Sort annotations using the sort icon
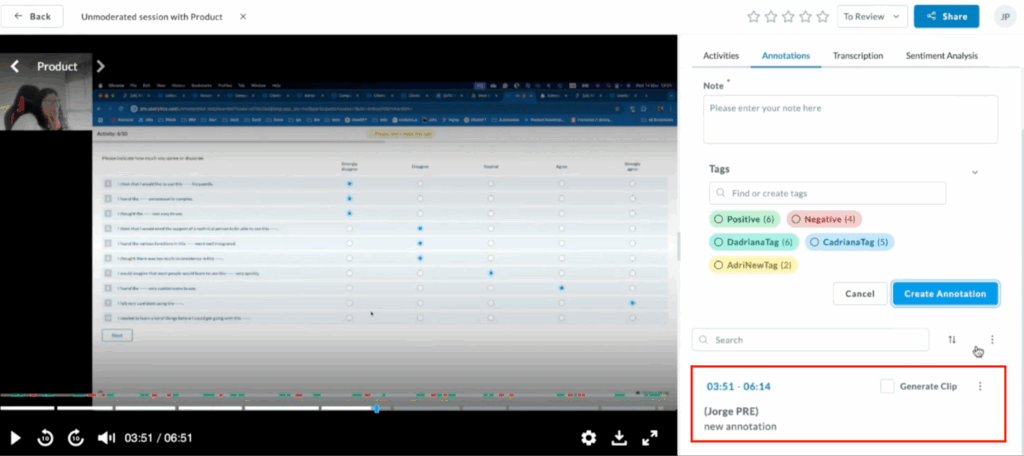 click(952, 340)
